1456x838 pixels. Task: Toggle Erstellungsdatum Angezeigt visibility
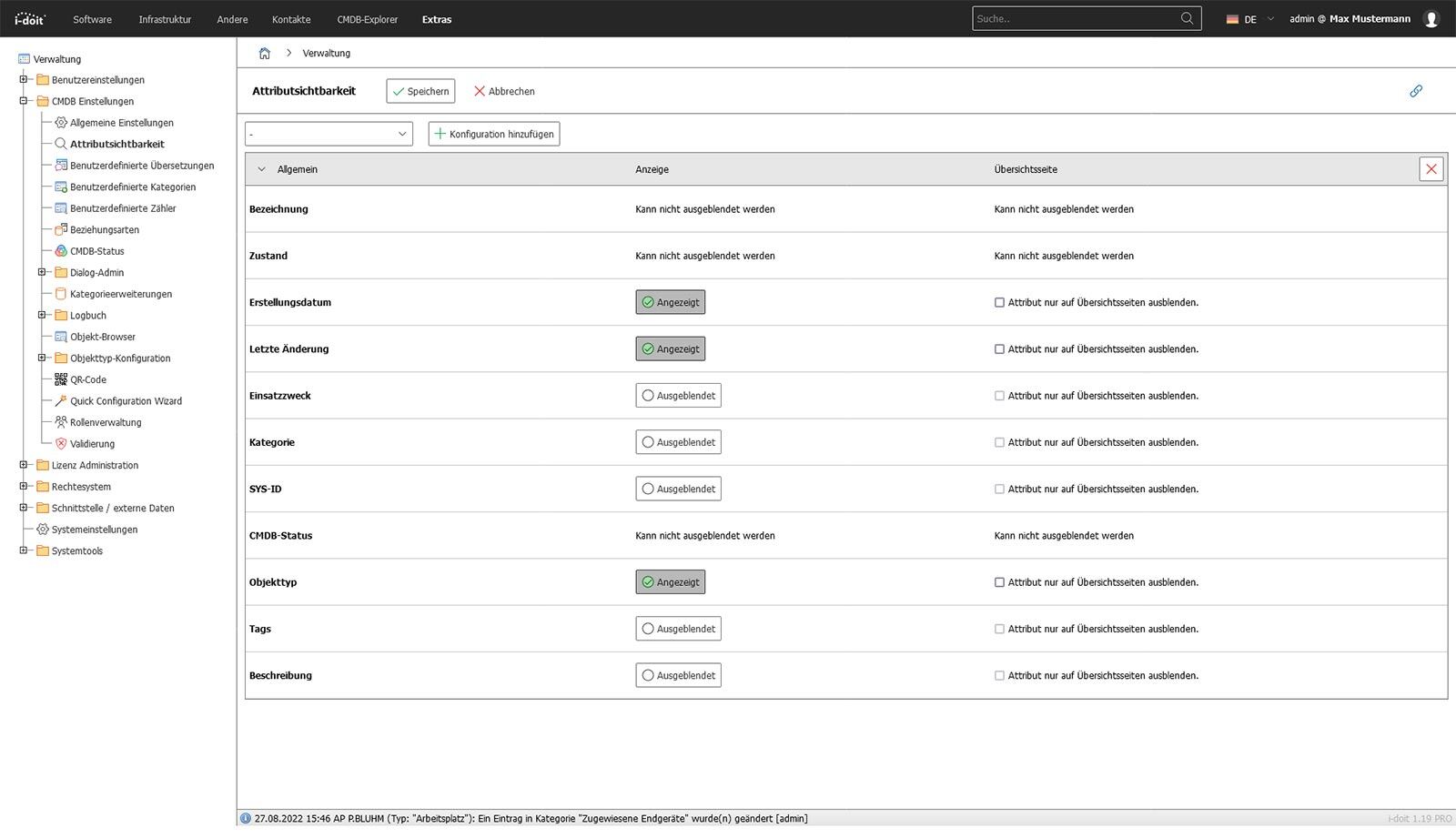[x=671, y=302]
